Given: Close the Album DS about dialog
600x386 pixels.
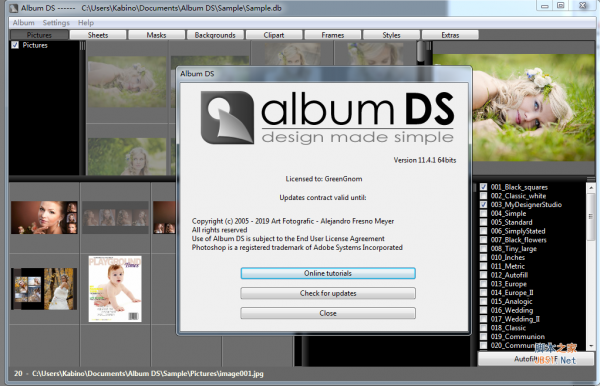Looking at the screenshot, I should 328,313.
